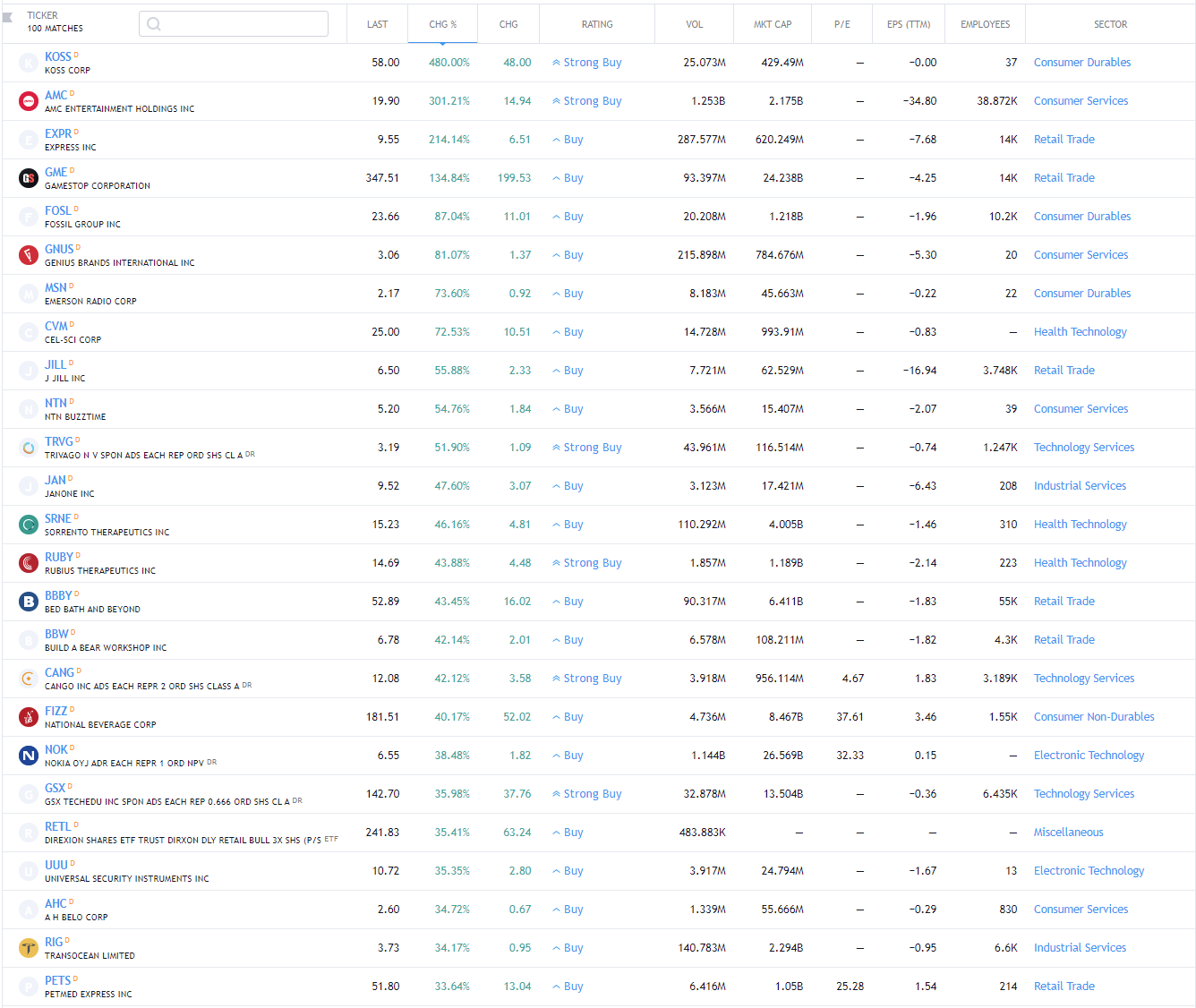Sort by the SECTOR column header
This screenshot has width=1196, height=1008.
click(1110, 24)
